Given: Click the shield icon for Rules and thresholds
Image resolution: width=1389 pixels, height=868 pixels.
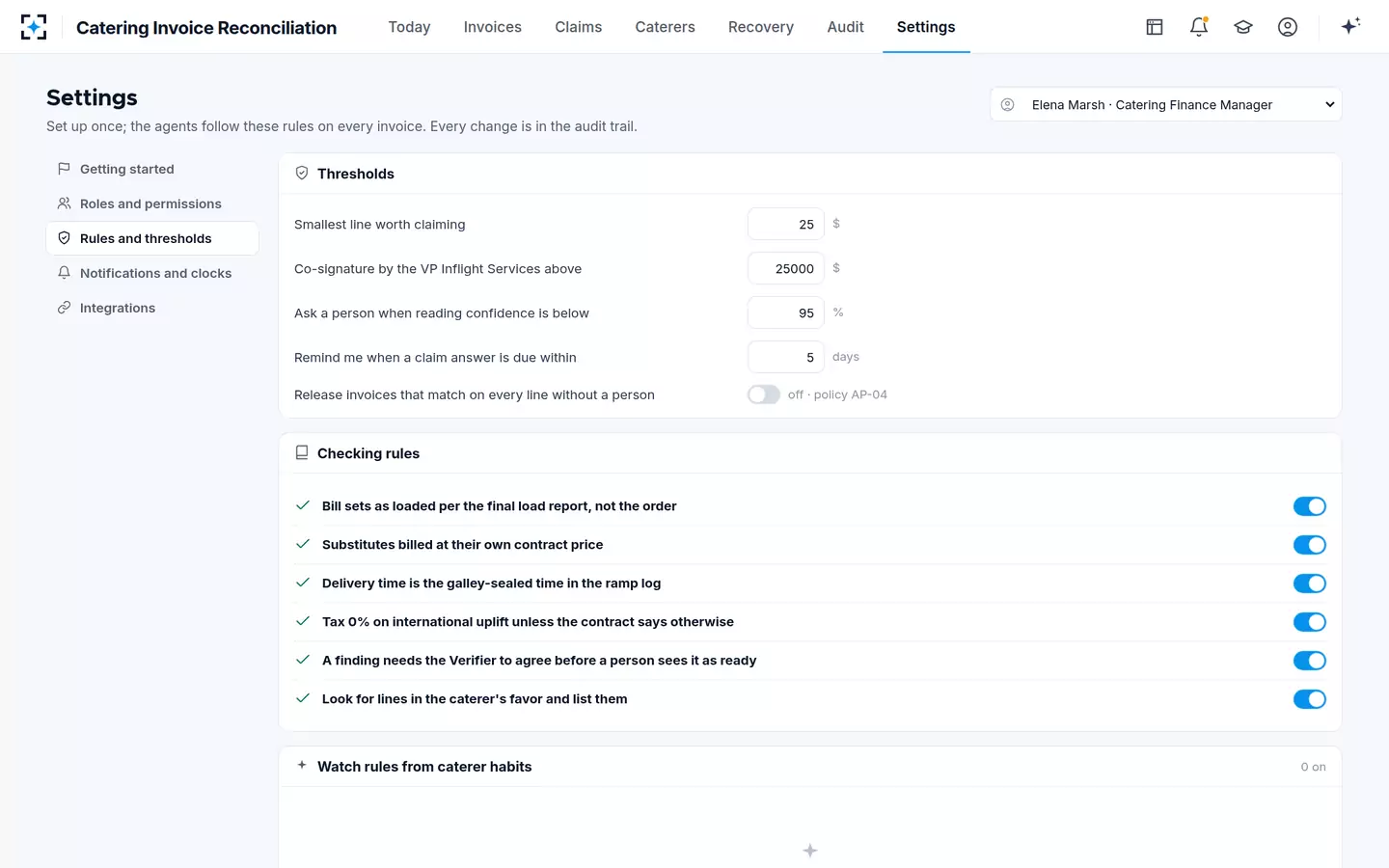Looking at the screenshot, I should click(64, 238).
